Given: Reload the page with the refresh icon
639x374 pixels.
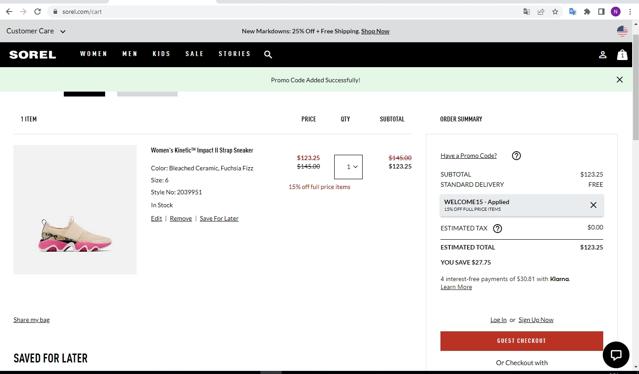Looking at the screenshot, I should (x=37, y=12).
